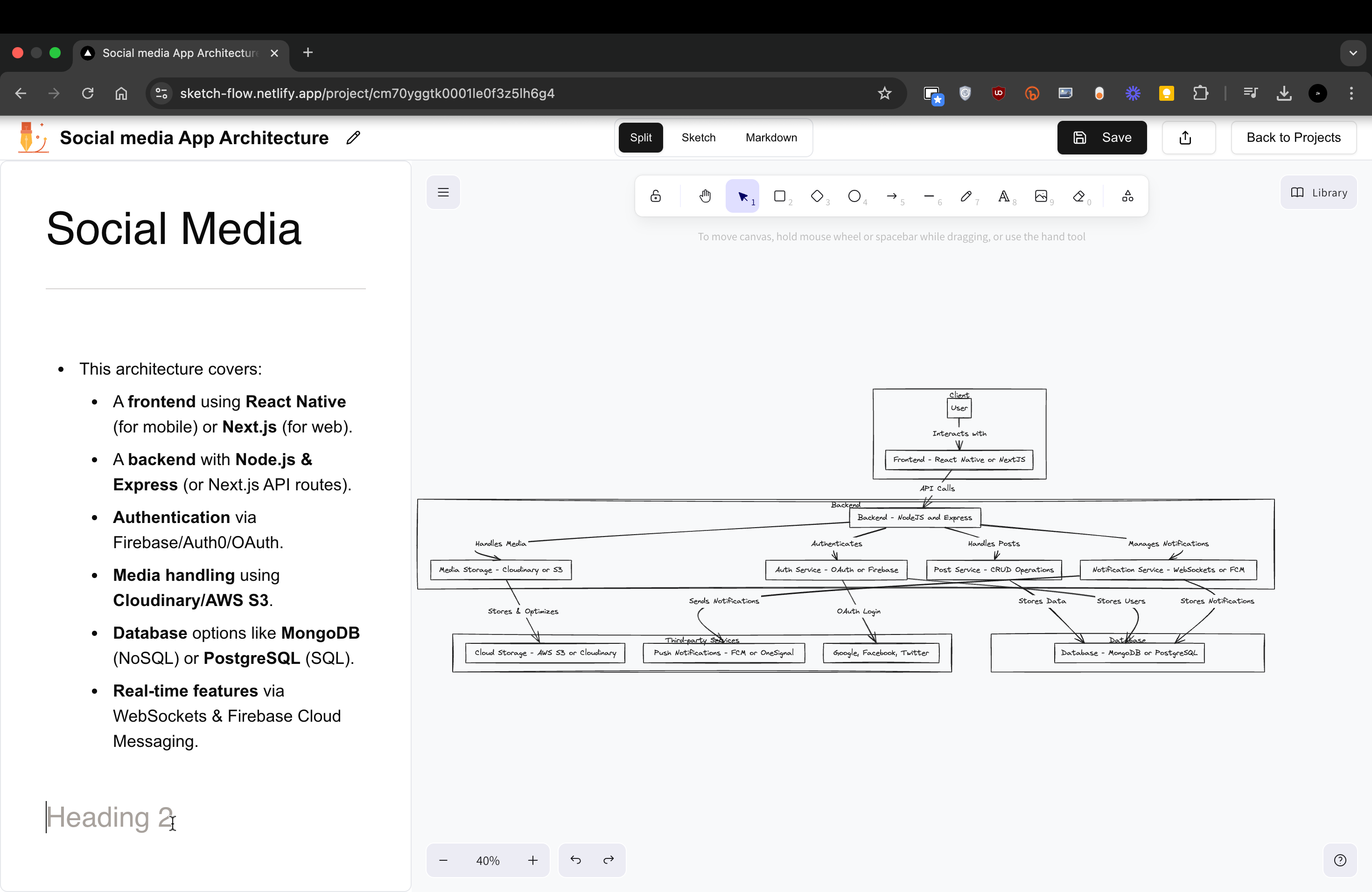The width and height of the screenshot is (1372, 892).
Task: Select the Backend - NodeJS and Express node
Action: tap(915, 517)
